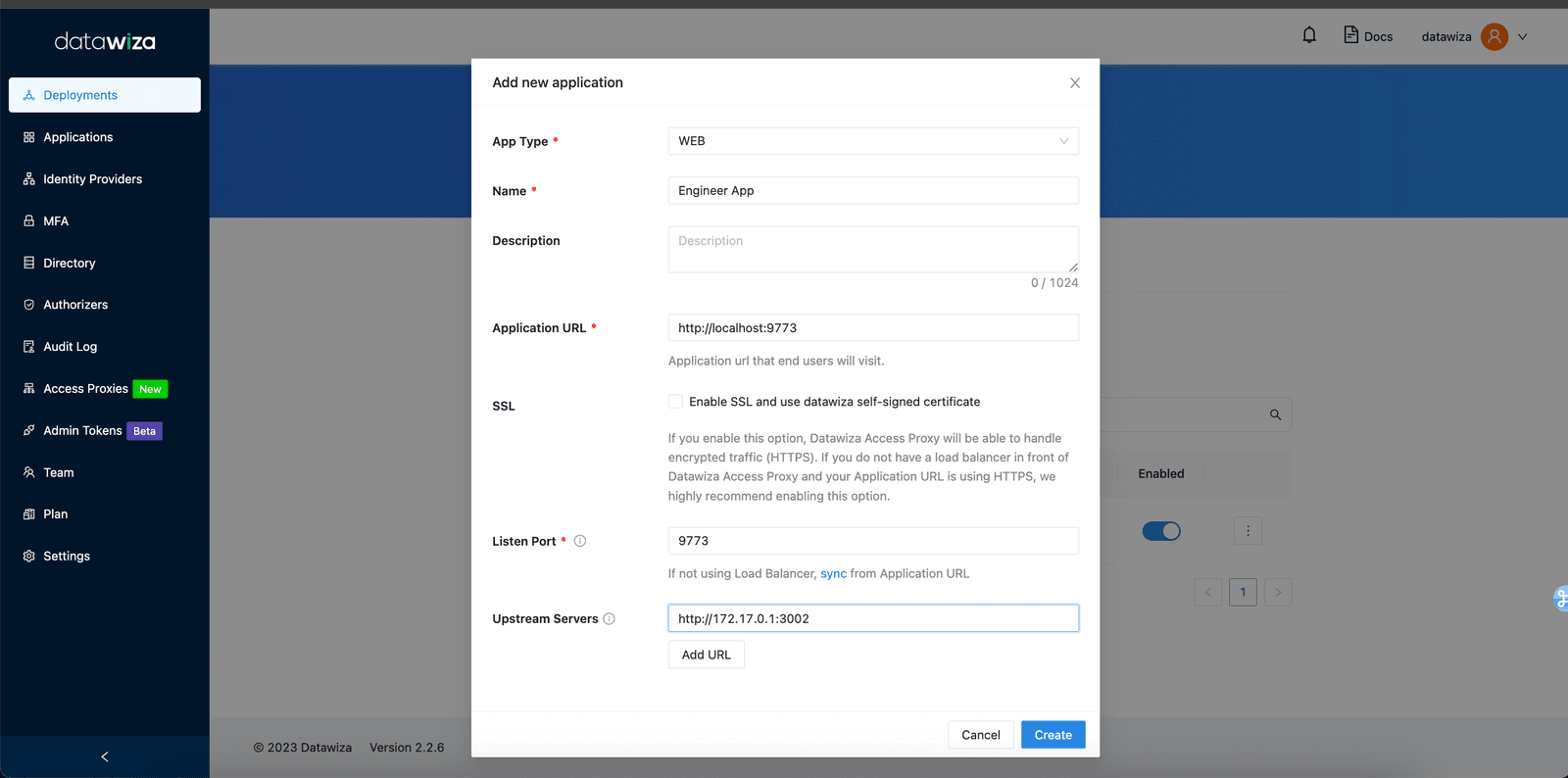Open Team in the sidebar
Screen dimensions: 1568x778
(x=105, y=472)
